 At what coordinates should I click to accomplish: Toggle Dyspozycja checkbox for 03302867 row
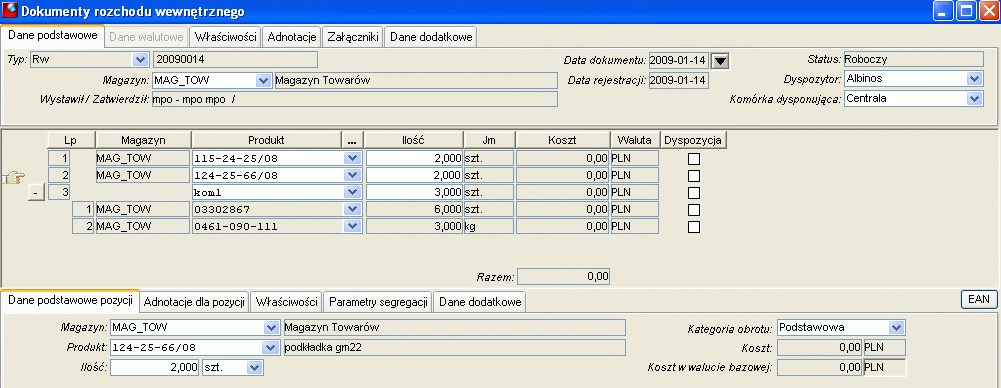[x=694, y=210]
